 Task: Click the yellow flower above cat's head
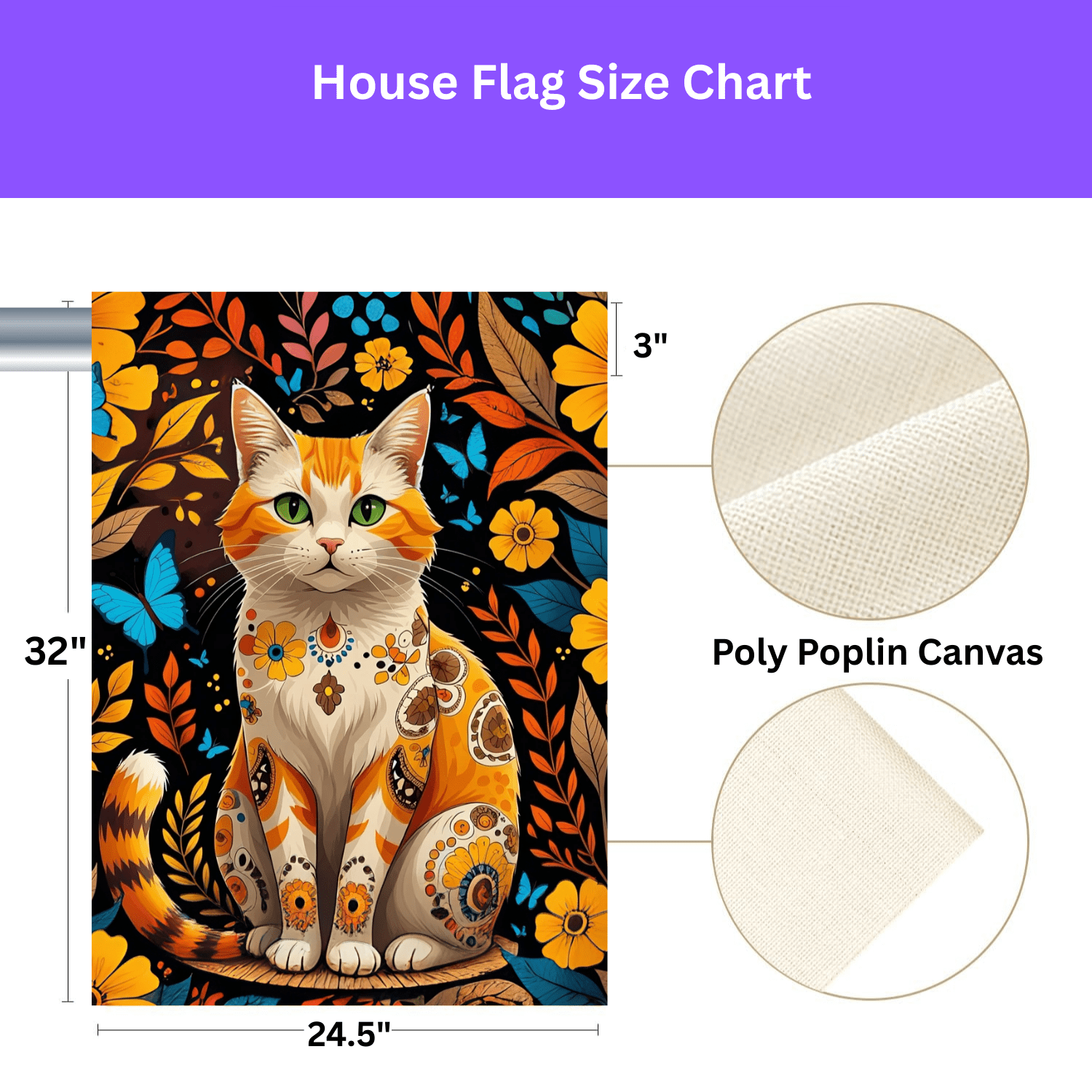pos(383,363)
